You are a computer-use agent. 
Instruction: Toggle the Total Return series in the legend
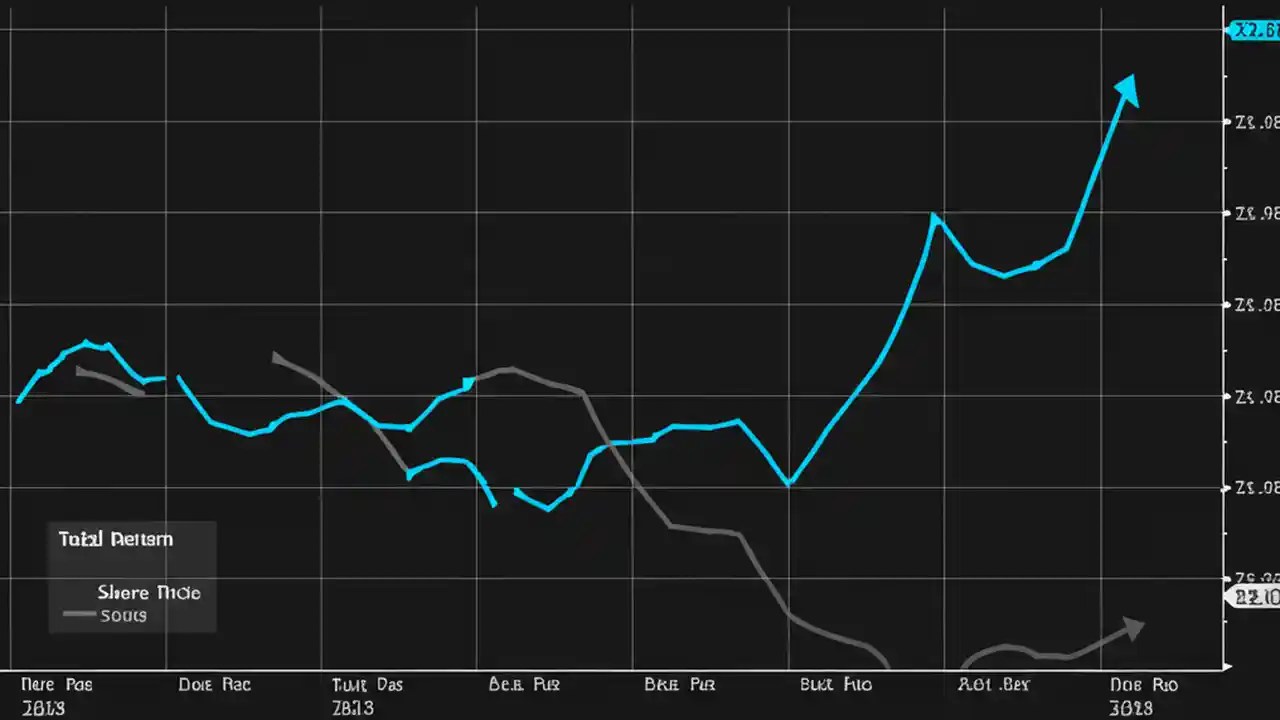tap(115, 539)
